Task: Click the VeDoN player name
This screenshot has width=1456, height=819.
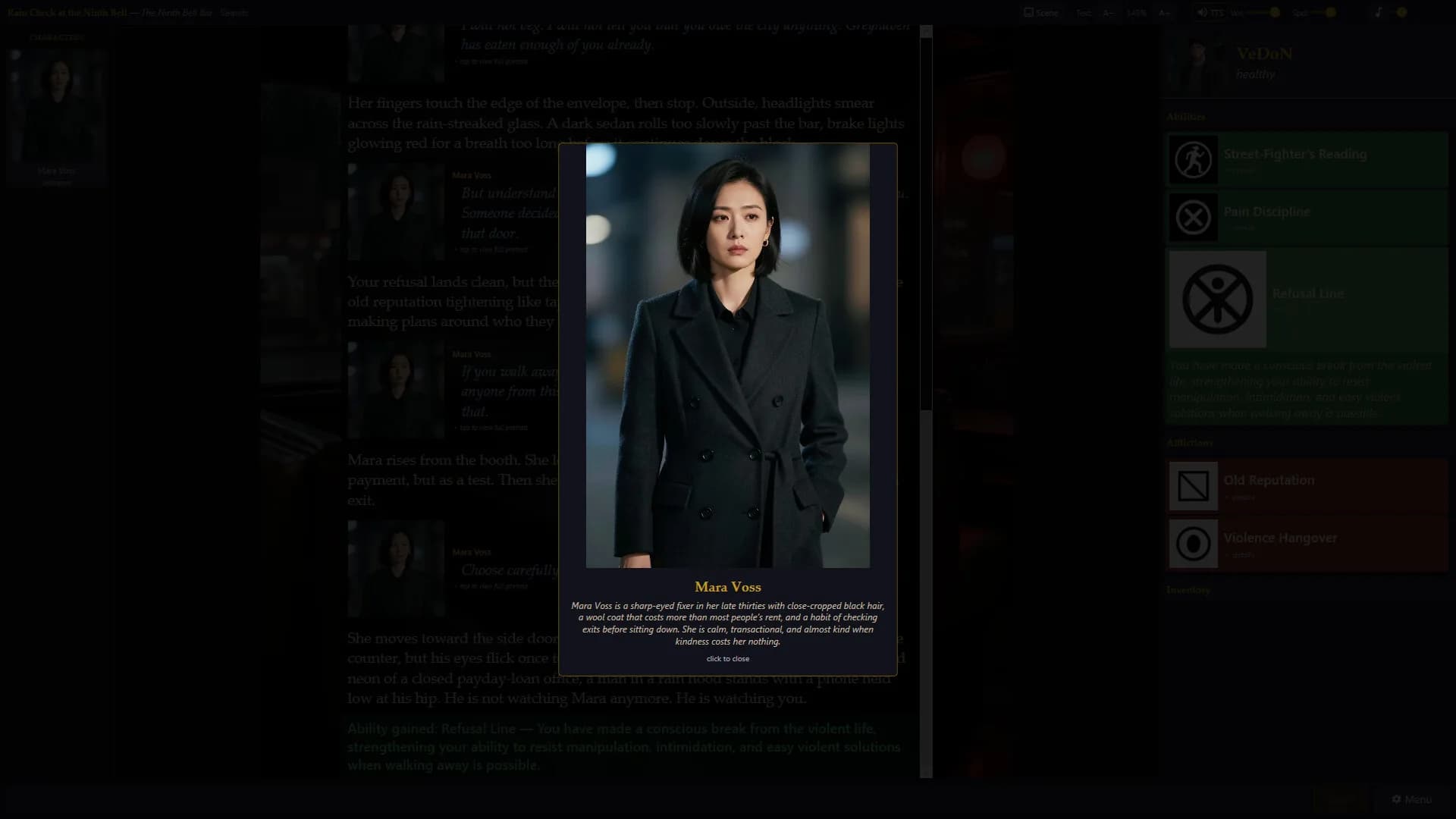Action: click(1264, 54)
